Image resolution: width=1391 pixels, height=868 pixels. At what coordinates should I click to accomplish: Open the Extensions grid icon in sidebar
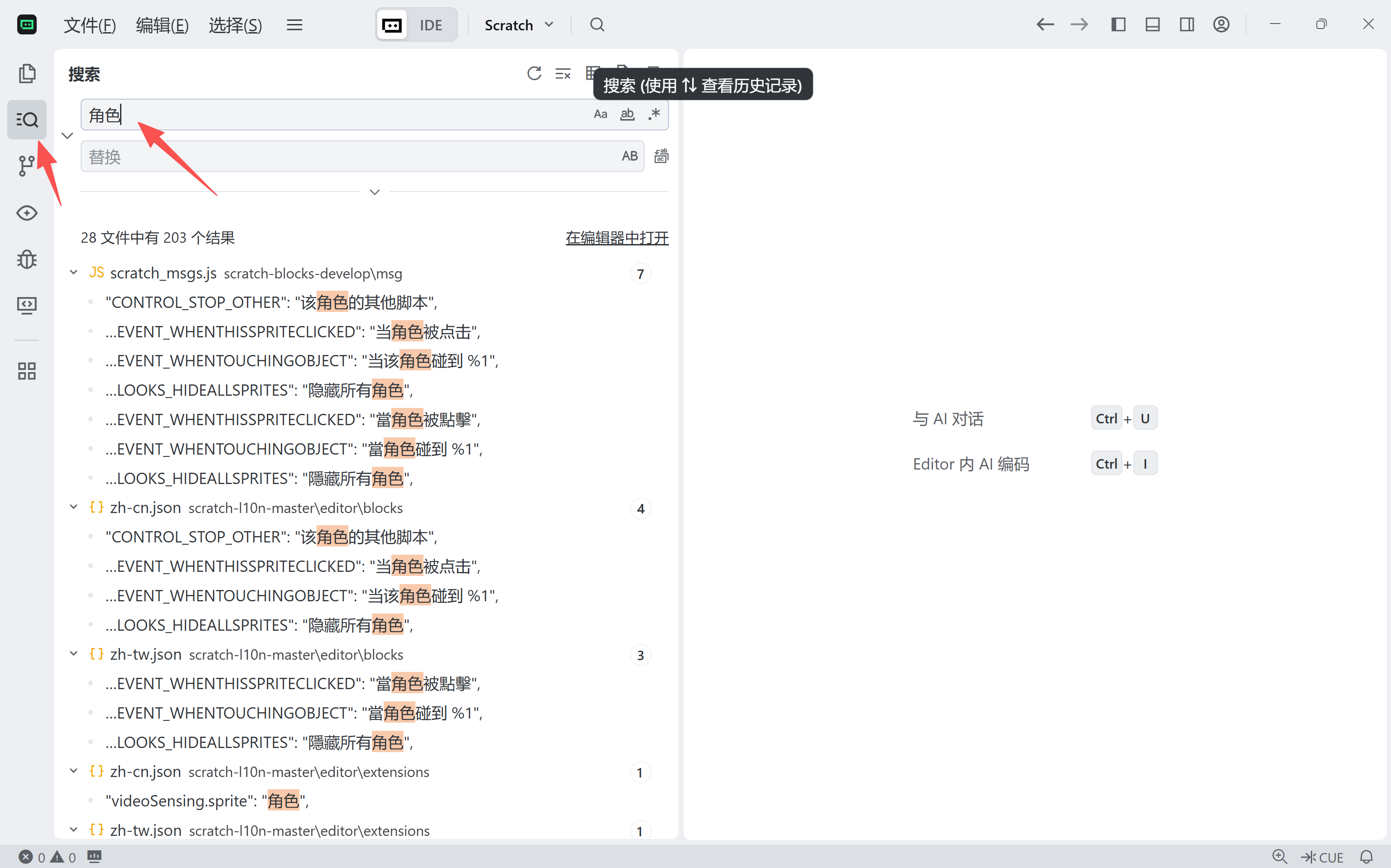point(27,371)
